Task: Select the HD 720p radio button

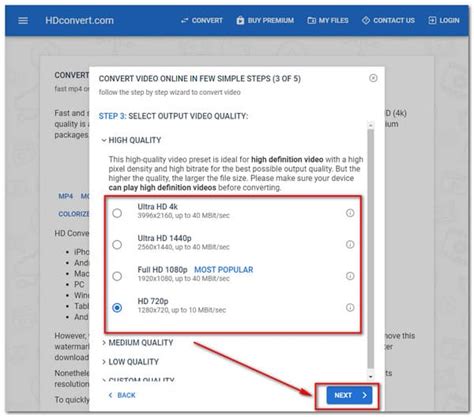Action: pyautogui.click(x=117, y=308)
